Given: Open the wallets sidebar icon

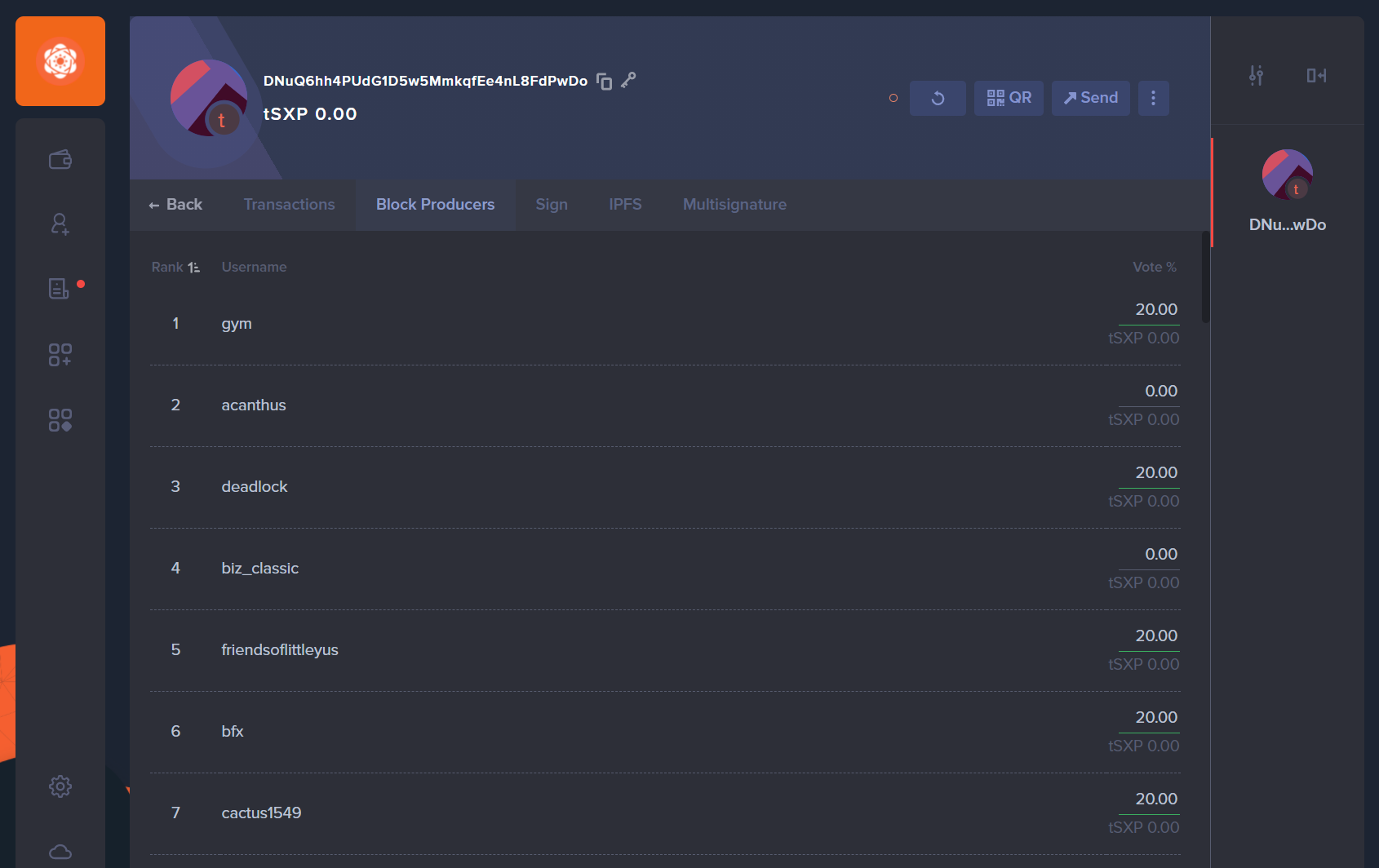Looking at the screenshot, I should (60, 159).
